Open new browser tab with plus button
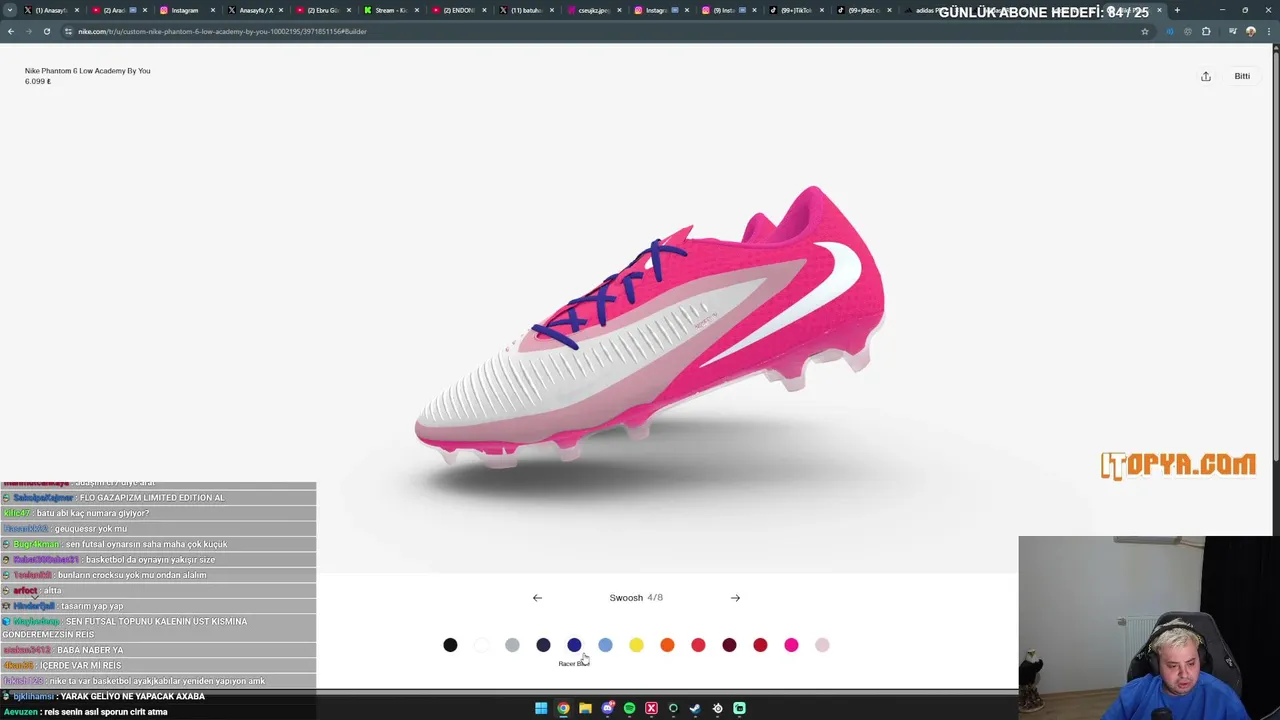Viewport: 1280px width, 720px height. click(1177, 10)
